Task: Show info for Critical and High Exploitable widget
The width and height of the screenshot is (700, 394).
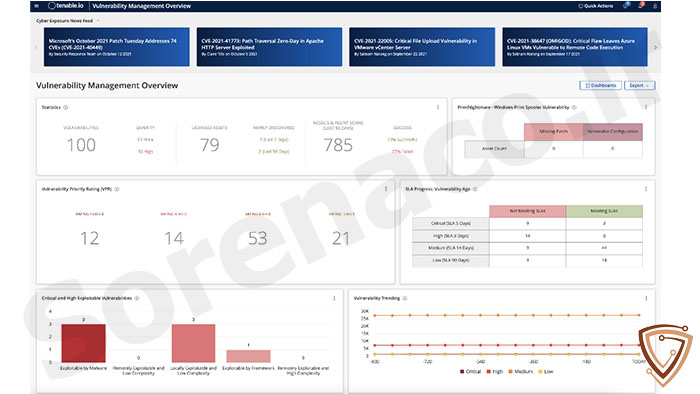Action: tap(137, 298)
